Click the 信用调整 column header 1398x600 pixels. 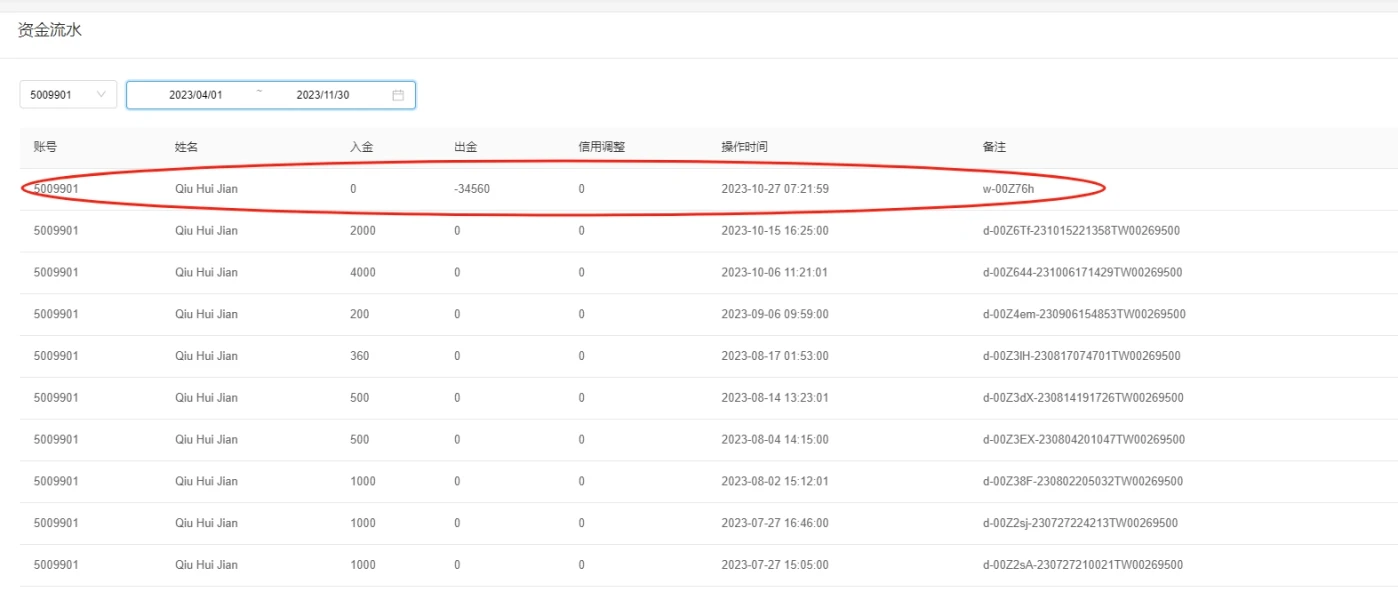click(601, 147)
